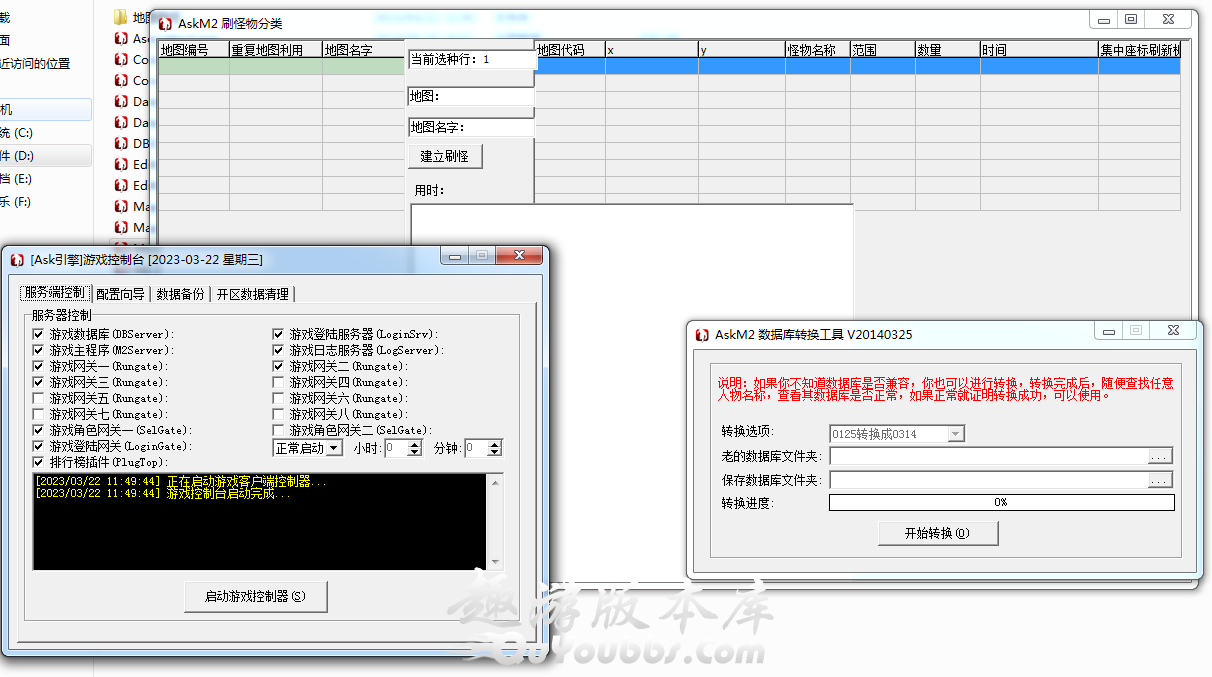Increase the 小时 value with up arrow
Screen dimensions: 1212x677
[x=415, y=444]
